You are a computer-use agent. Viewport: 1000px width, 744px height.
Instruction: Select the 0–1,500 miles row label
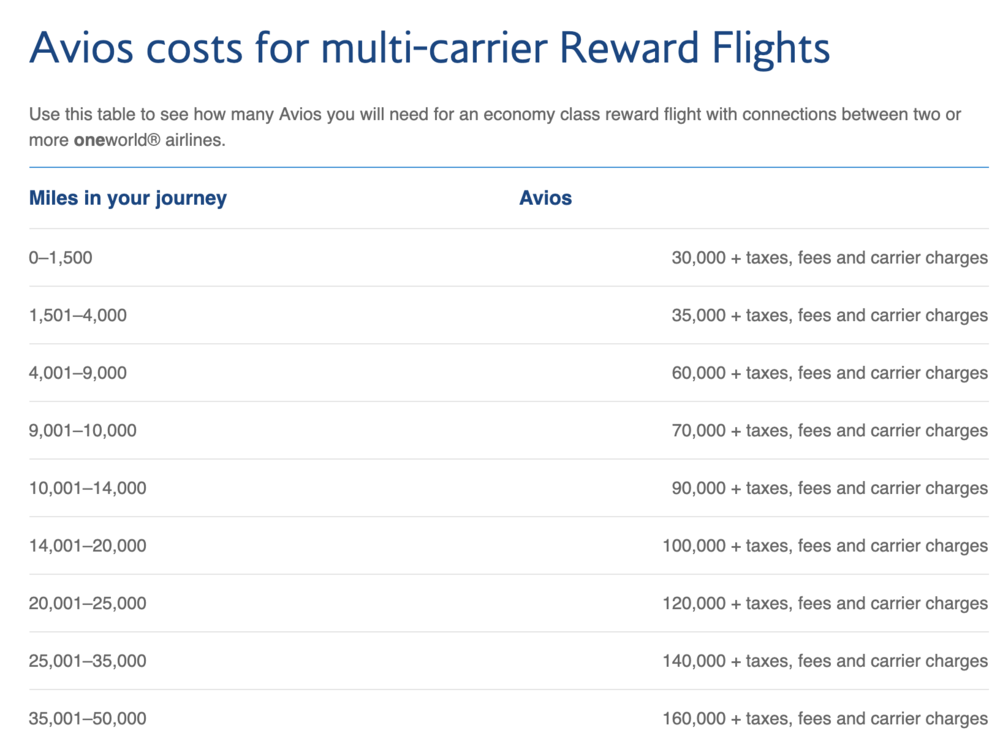point(60,258)
